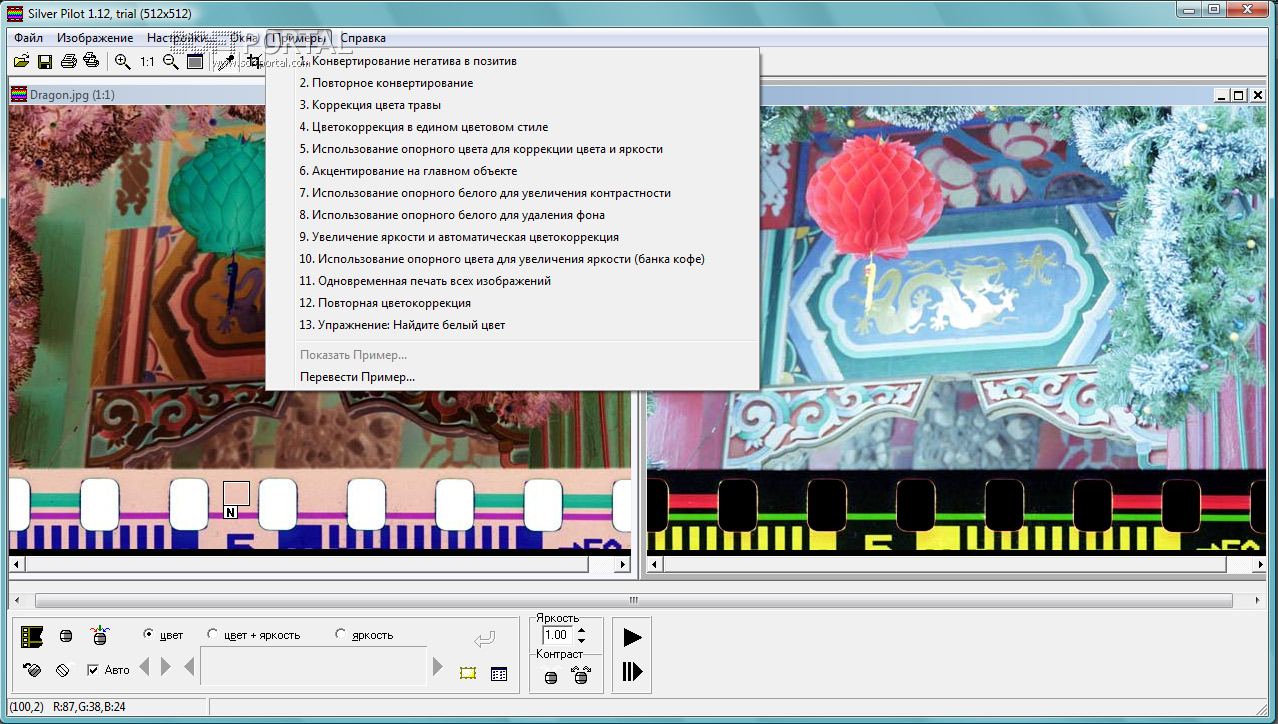Set zoom to 1:1 in toolbar
This screenshot has width=1278, height=724.
(x=147, y=62)
